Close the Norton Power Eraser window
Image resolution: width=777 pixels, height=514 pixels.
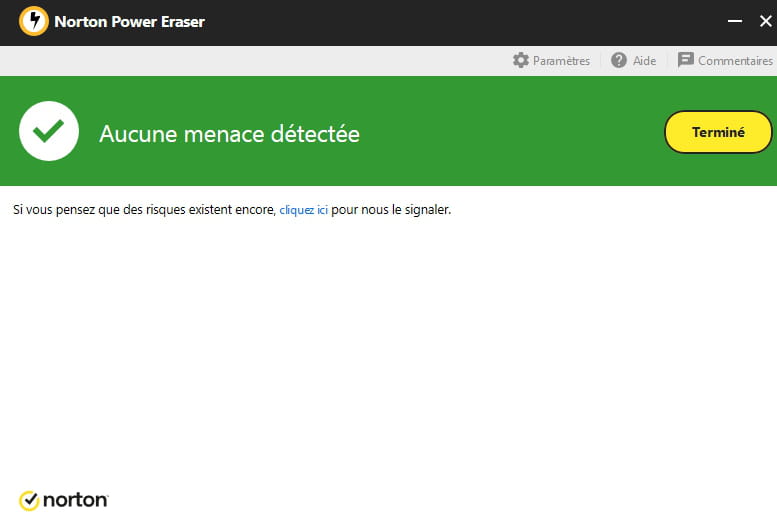pyautogui.click(x=766, y=21)
